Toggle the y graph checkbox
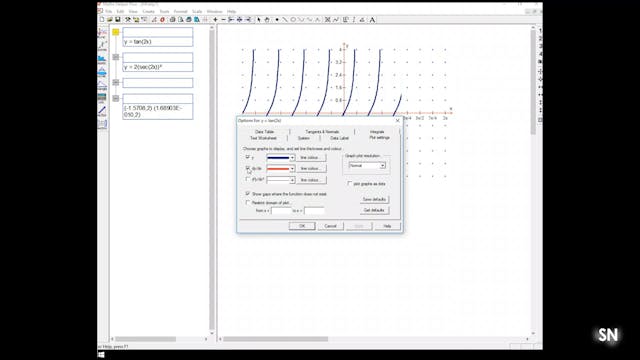 (x=248, y=157)
